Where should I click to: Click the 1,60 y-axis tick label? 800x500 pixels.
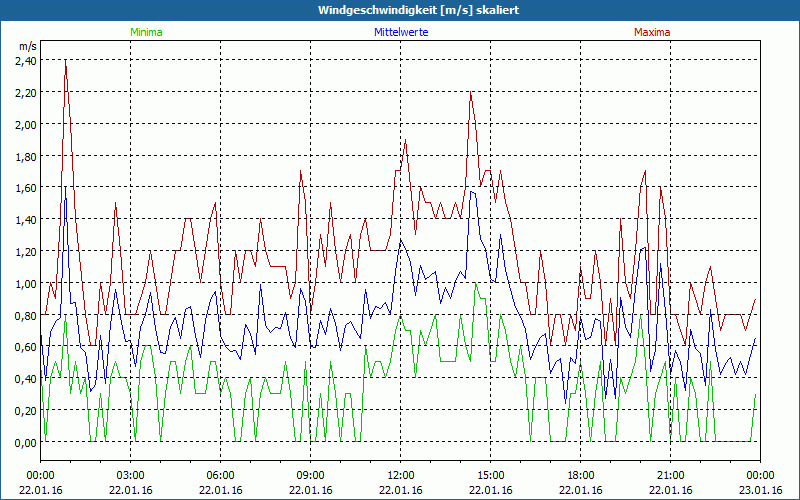(x=25, y=188)
